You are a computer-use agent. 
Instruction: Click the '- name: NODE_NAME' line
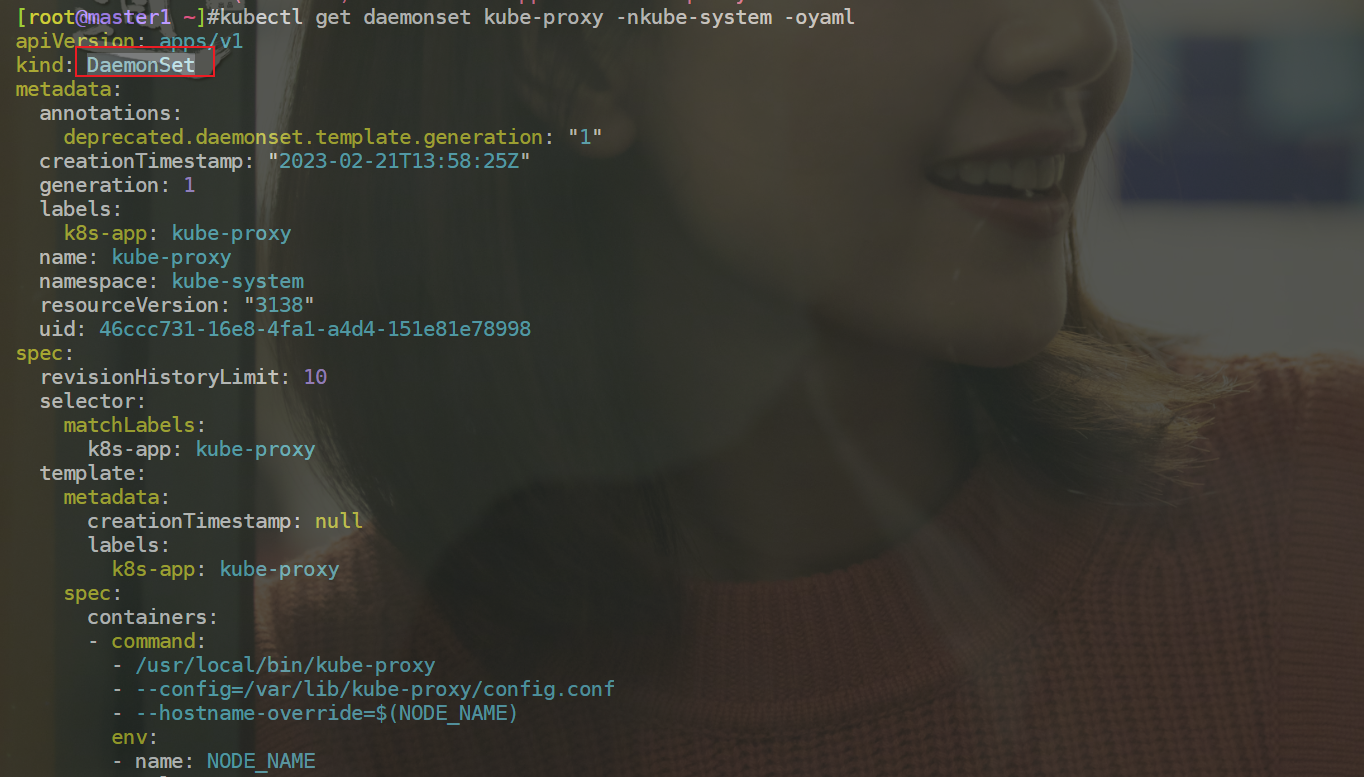[x=213, y=761]
